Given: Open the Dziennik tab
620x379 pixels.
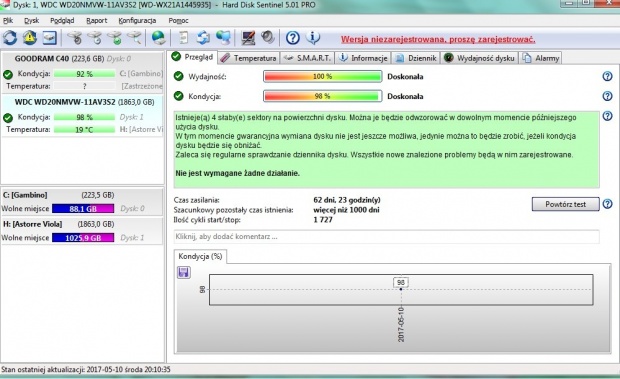Looking at the screenshot, I should pos(416,58).
